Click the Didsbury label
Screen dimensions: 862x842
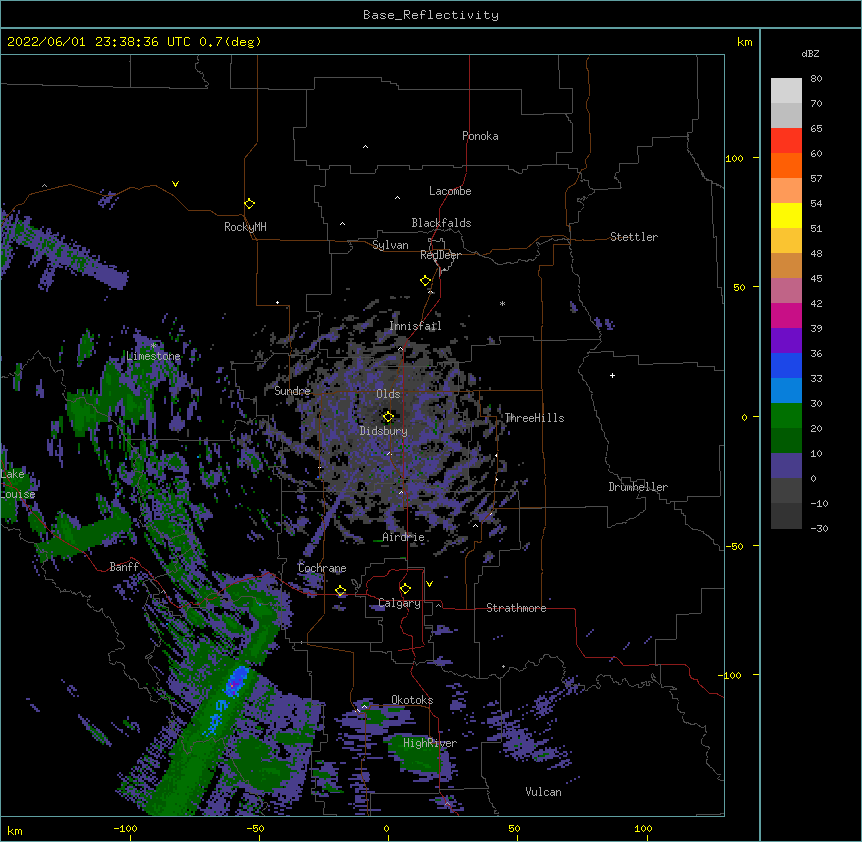pyautogui.click(x=383, y=431)
